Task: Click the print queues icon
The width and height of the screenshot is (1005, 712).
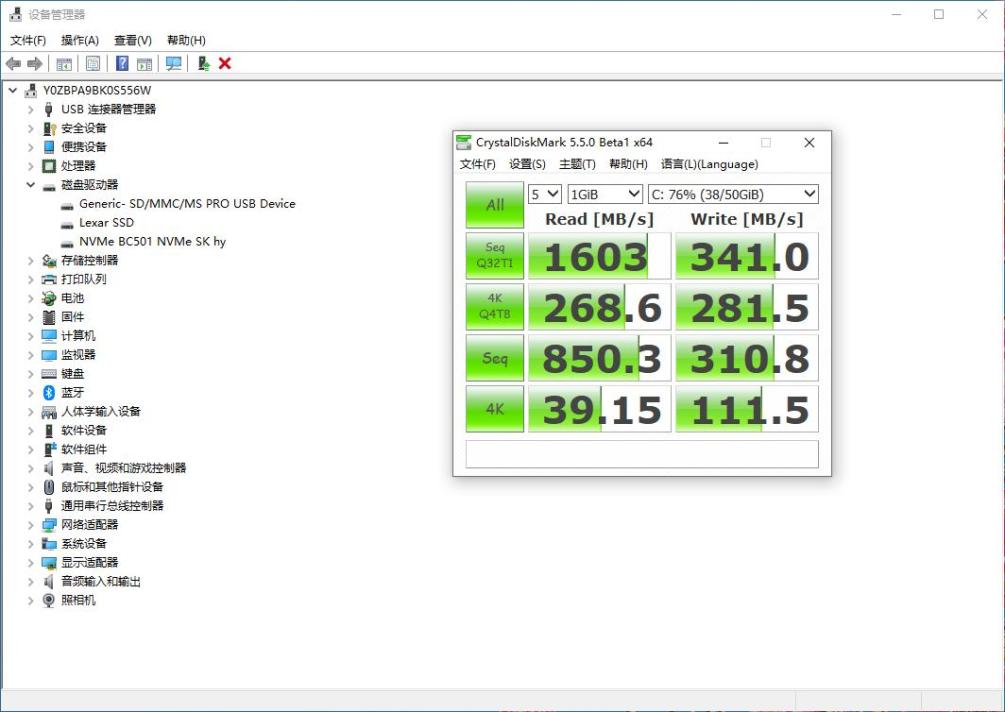Action: coord(49,279)
